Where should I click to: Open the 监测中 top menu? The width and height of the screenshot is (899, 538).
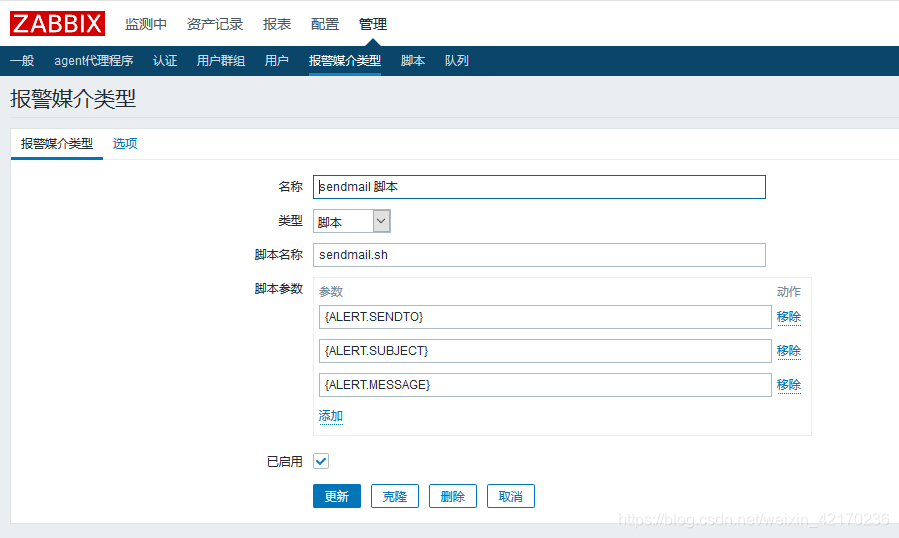pos(146,24)
